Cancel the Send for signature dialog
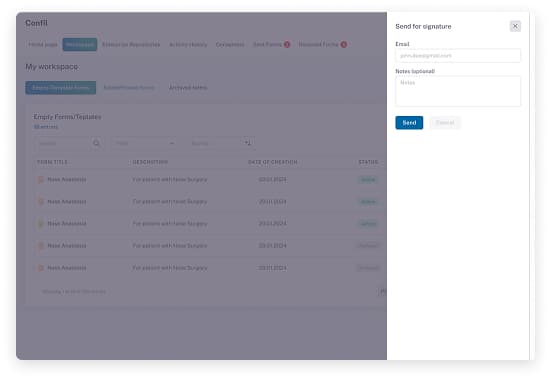The image size is (552, 380). 445,123
